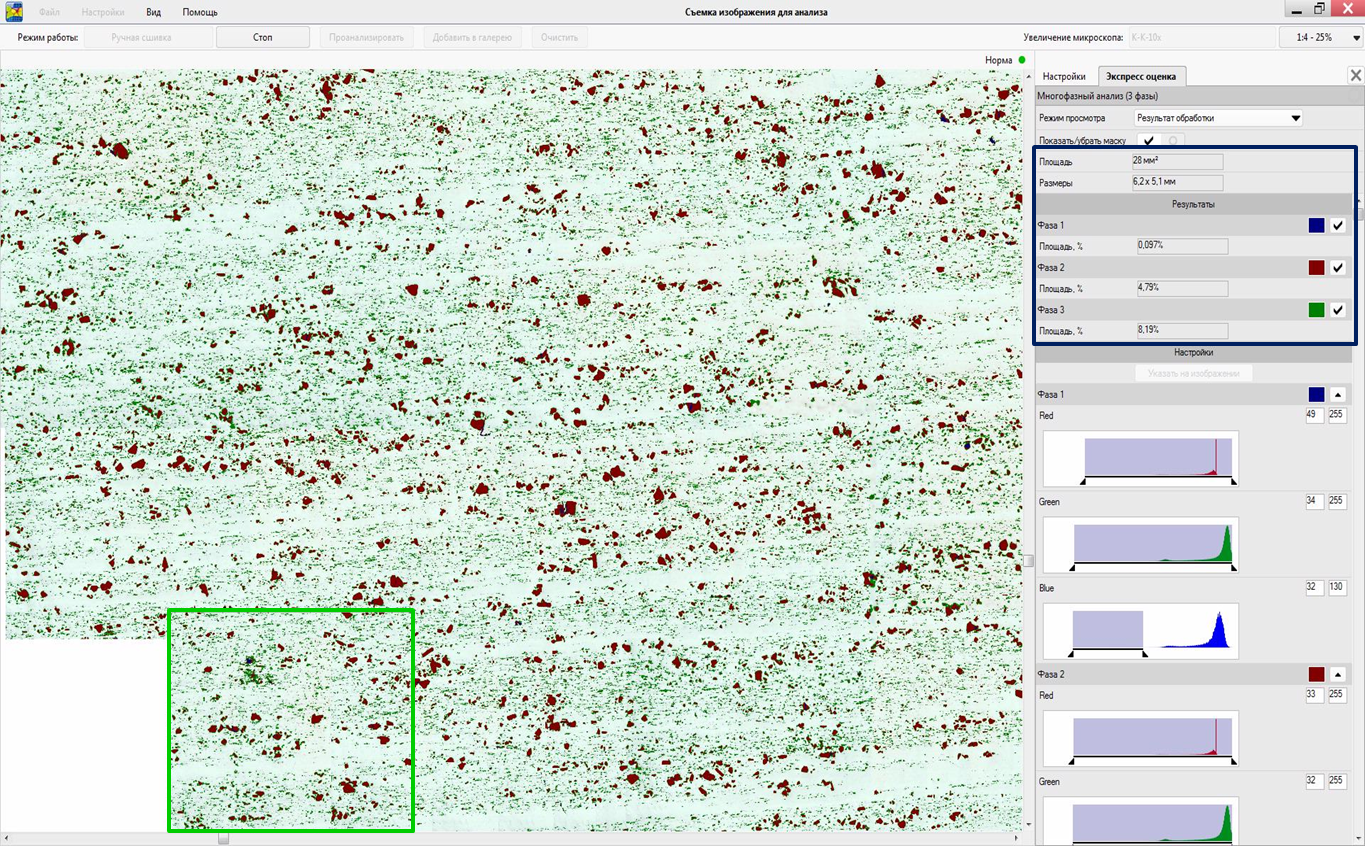
Task: Collapse the Фаза 2 settings section
Action: point(1338,675)
